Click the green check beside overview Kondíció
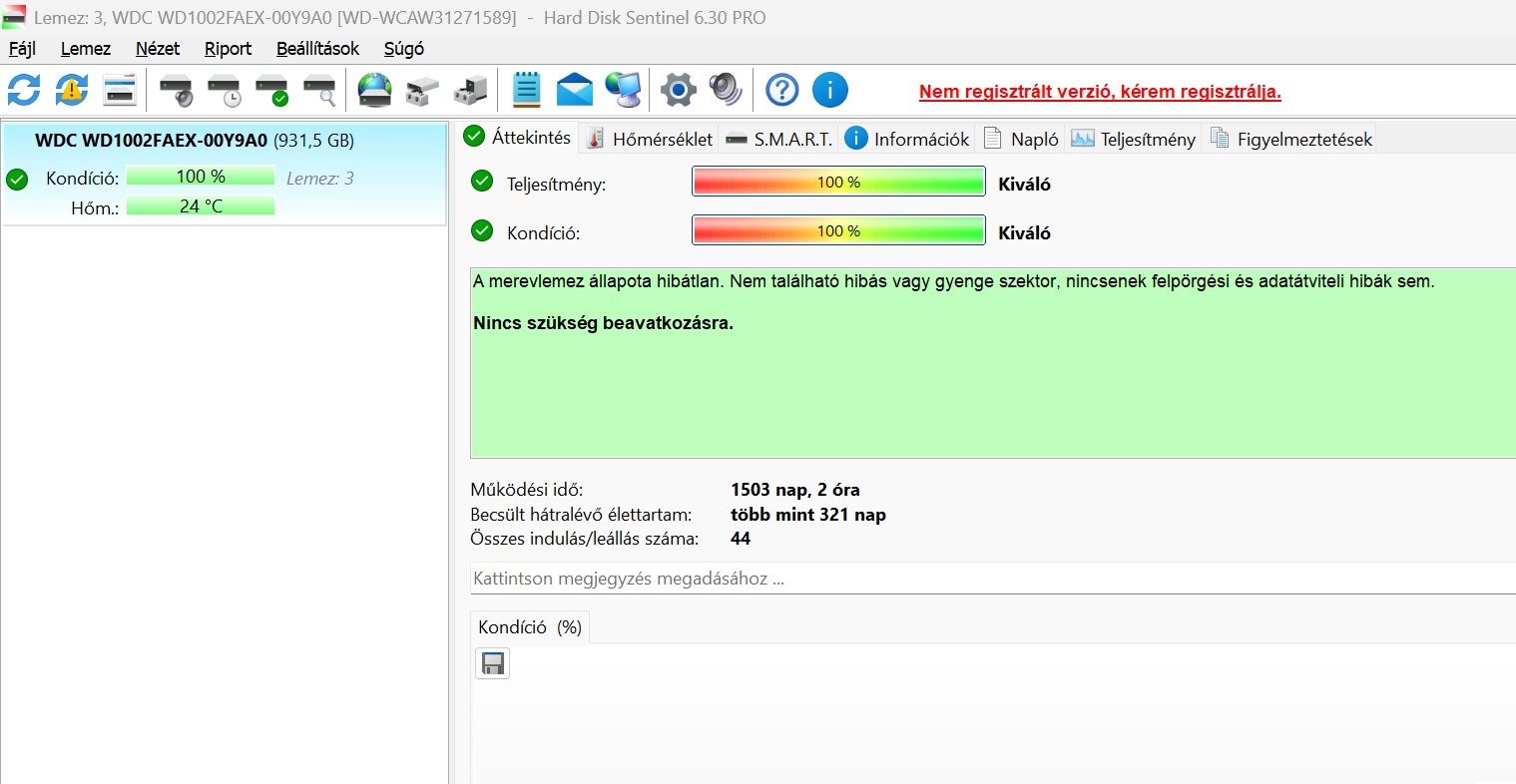Image resolution: width=1516 pixels, height=784 pixels. pyautogui.click(x=482, y=230)
